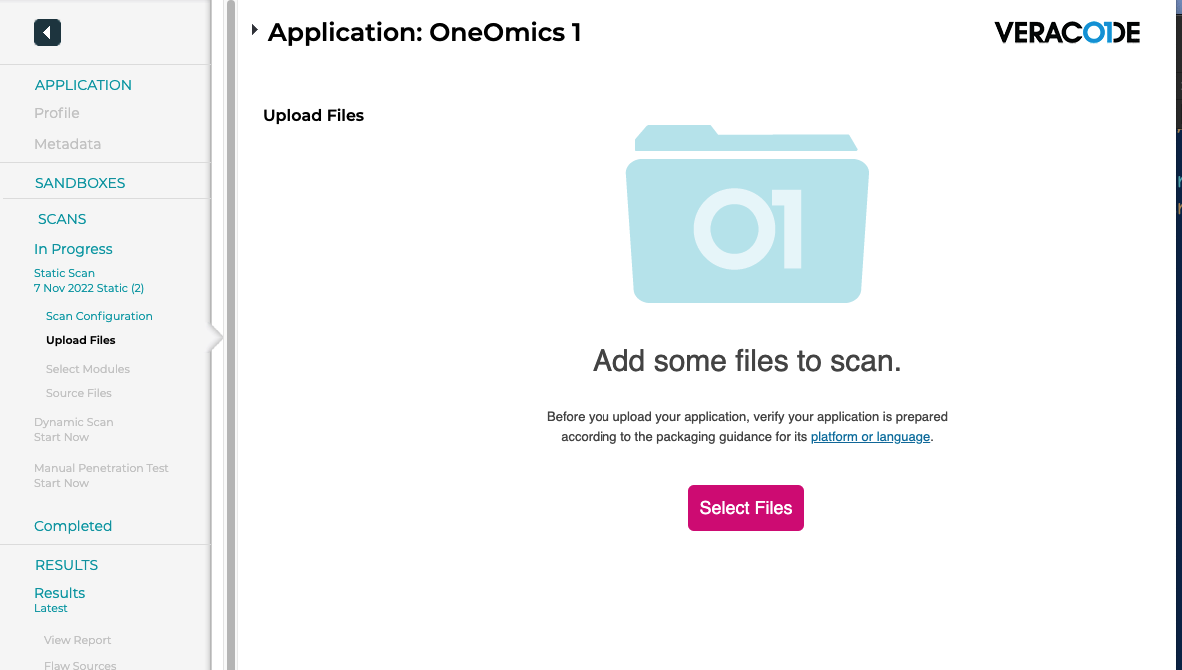1182x670 pixels.
Task: Click the Veracode logo
Action: (1067, 33)
